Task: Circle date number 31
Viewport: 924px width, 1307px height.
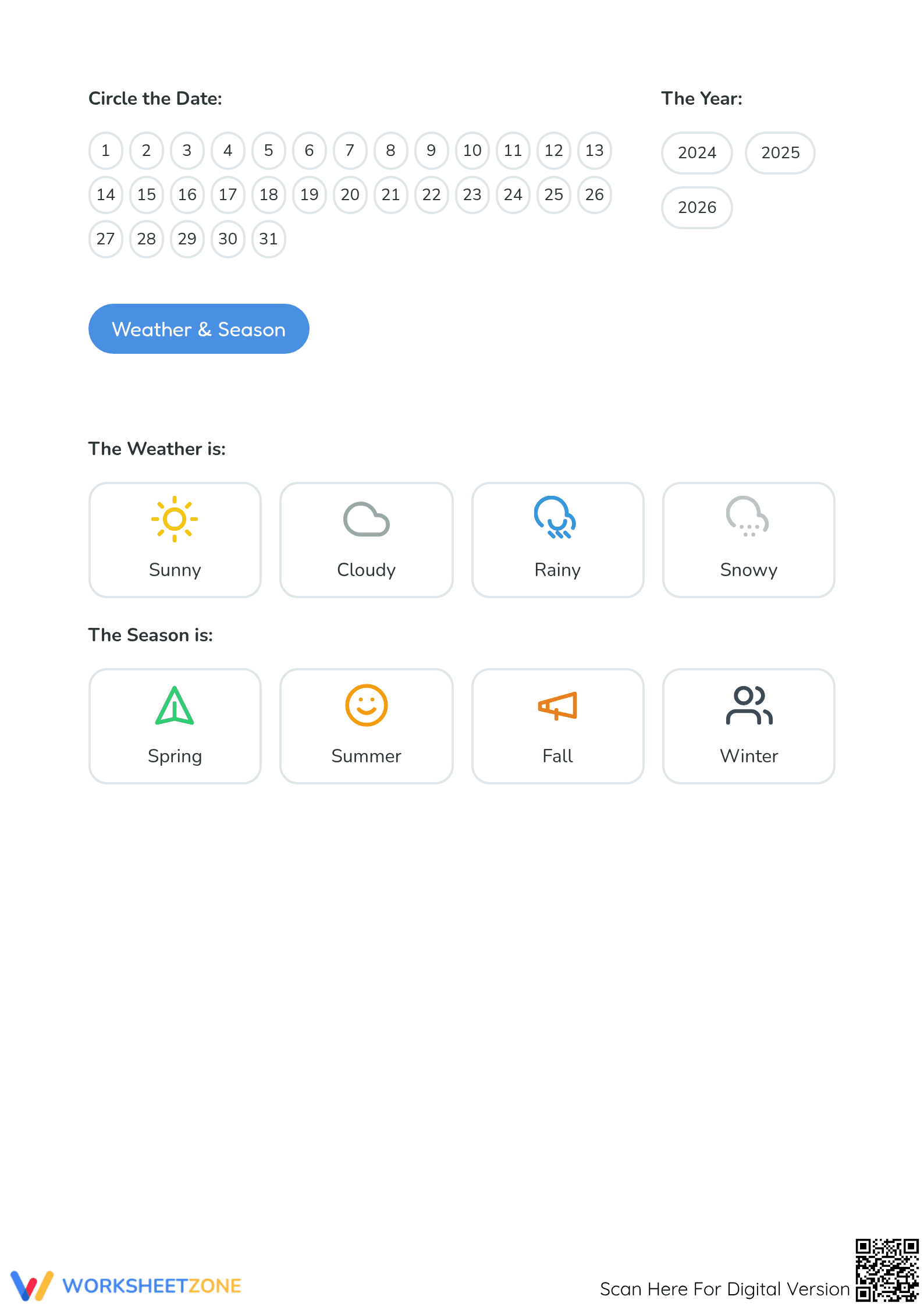Action: [x=269, y=239]
